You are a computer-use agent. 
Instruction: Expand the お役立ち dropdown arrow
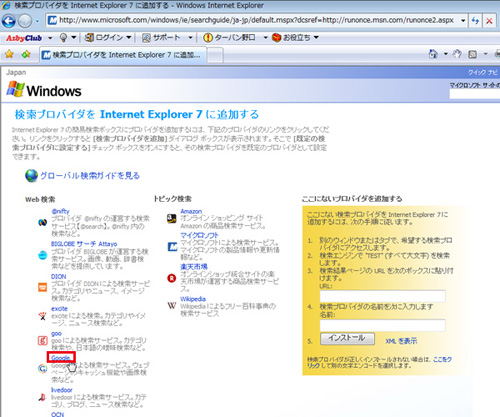coord(316,37)
